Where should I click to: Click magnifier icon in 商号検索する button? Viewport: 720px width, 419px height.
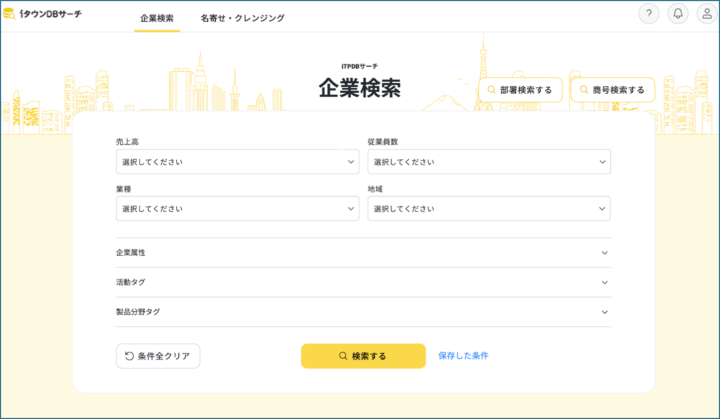tap(583, 90)
